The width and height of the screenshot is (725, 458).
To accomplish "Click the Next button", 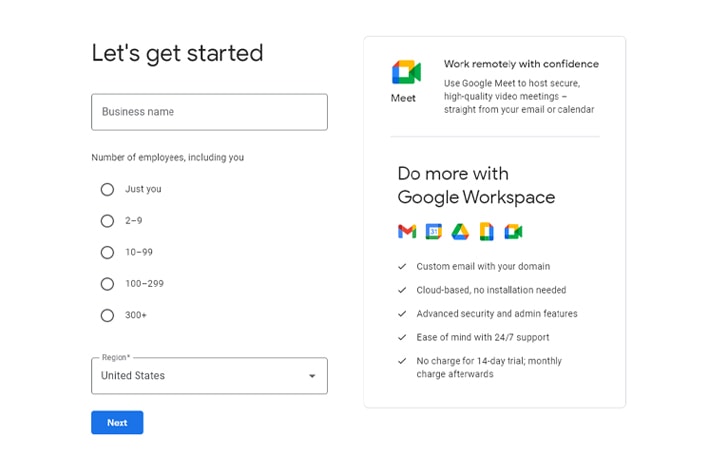I will pyautogui.click(x=117, y=422).
